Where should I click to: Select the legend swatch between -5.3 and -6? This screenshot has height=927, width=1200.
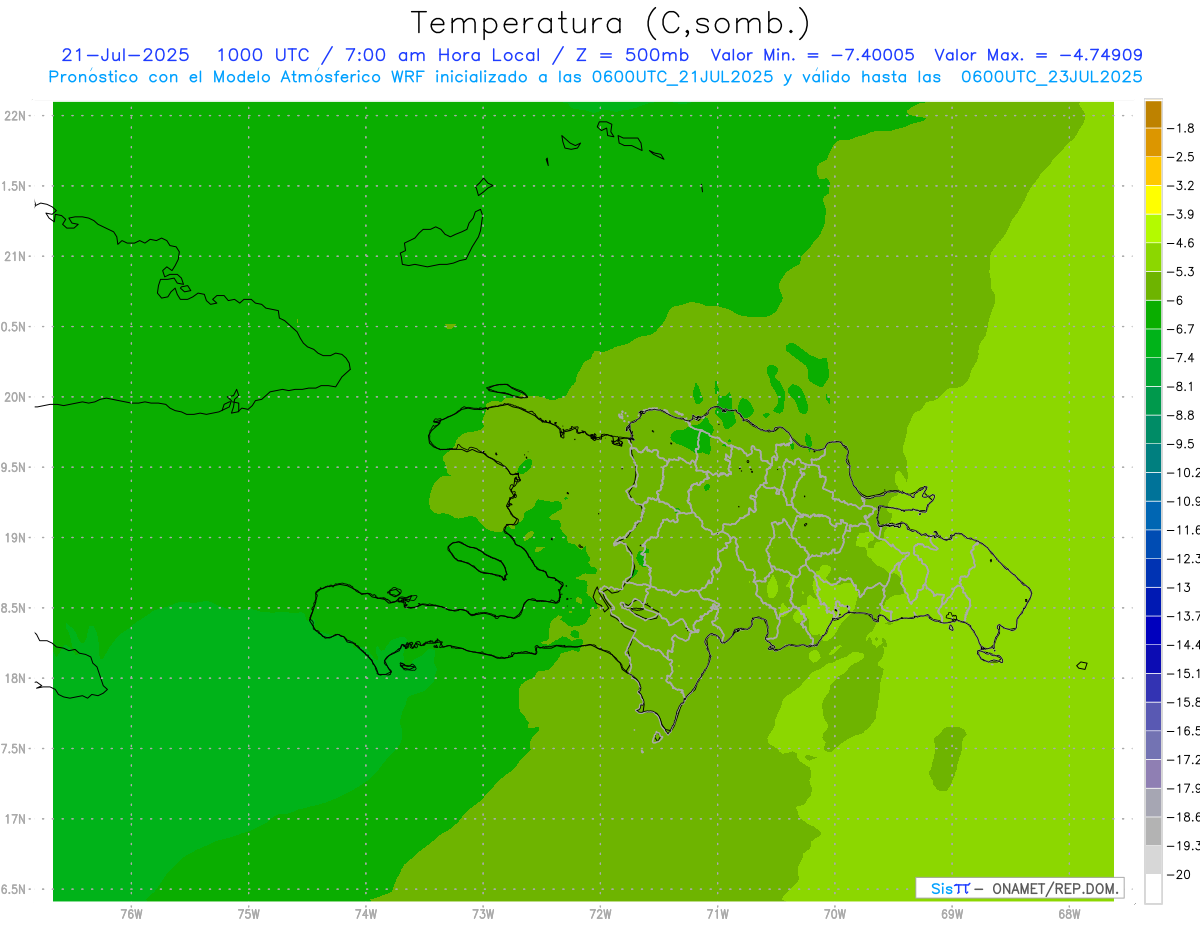1153,286
